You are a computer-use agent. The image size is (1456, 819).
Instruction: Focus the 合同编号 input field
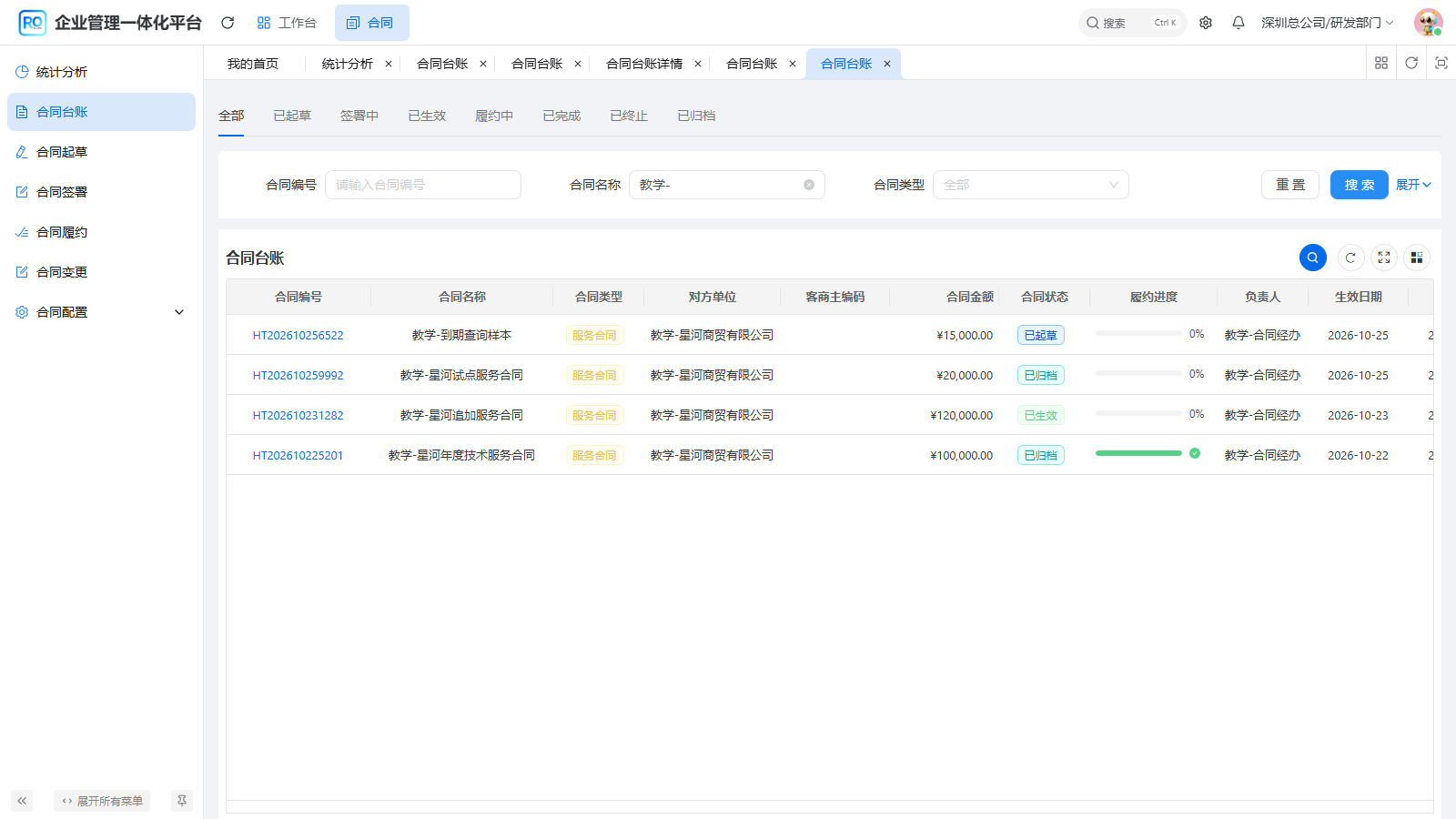[x=423, y=185]
